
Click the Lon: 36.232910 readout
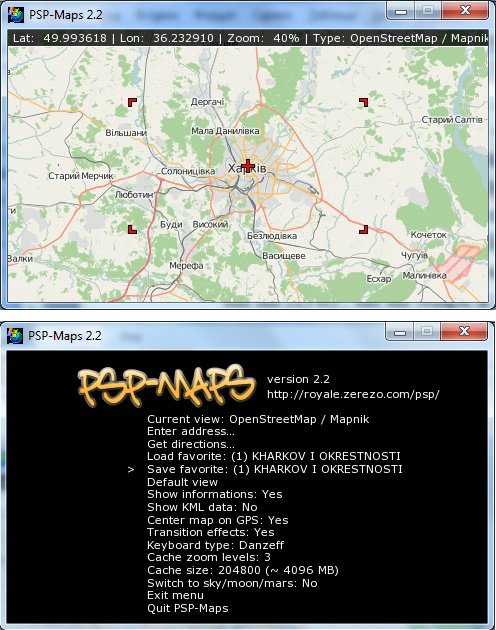[167, 39]
